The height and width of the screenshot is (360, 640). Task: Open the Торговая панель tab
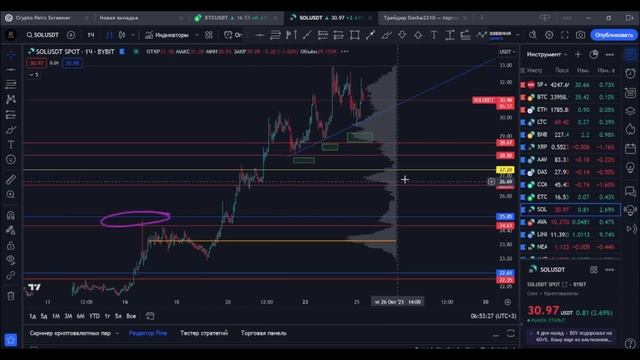(x=264, y=333)
